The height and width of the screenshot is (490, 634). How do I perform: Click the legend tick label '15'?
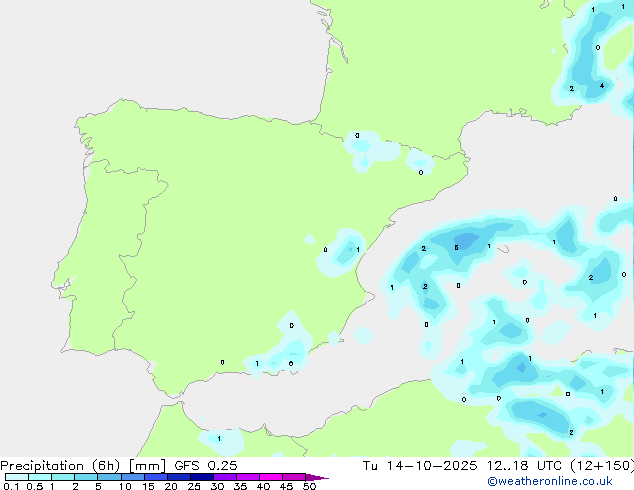tap(148, 486)
